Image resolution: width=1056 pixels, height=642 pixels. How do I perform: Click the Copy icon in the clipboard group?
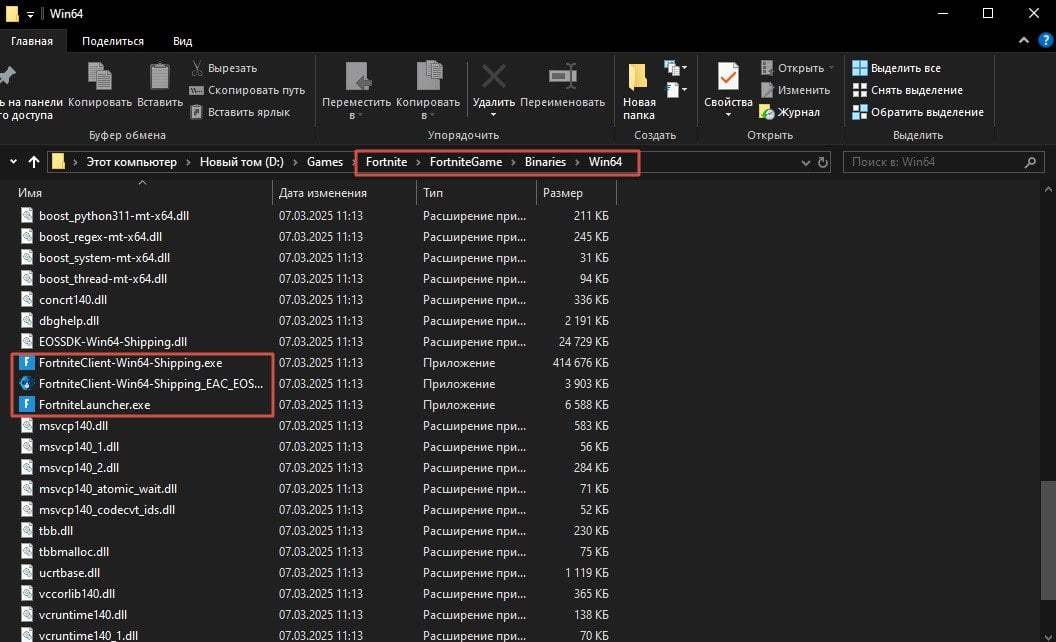pyautogui.click(x=100, y=77)
